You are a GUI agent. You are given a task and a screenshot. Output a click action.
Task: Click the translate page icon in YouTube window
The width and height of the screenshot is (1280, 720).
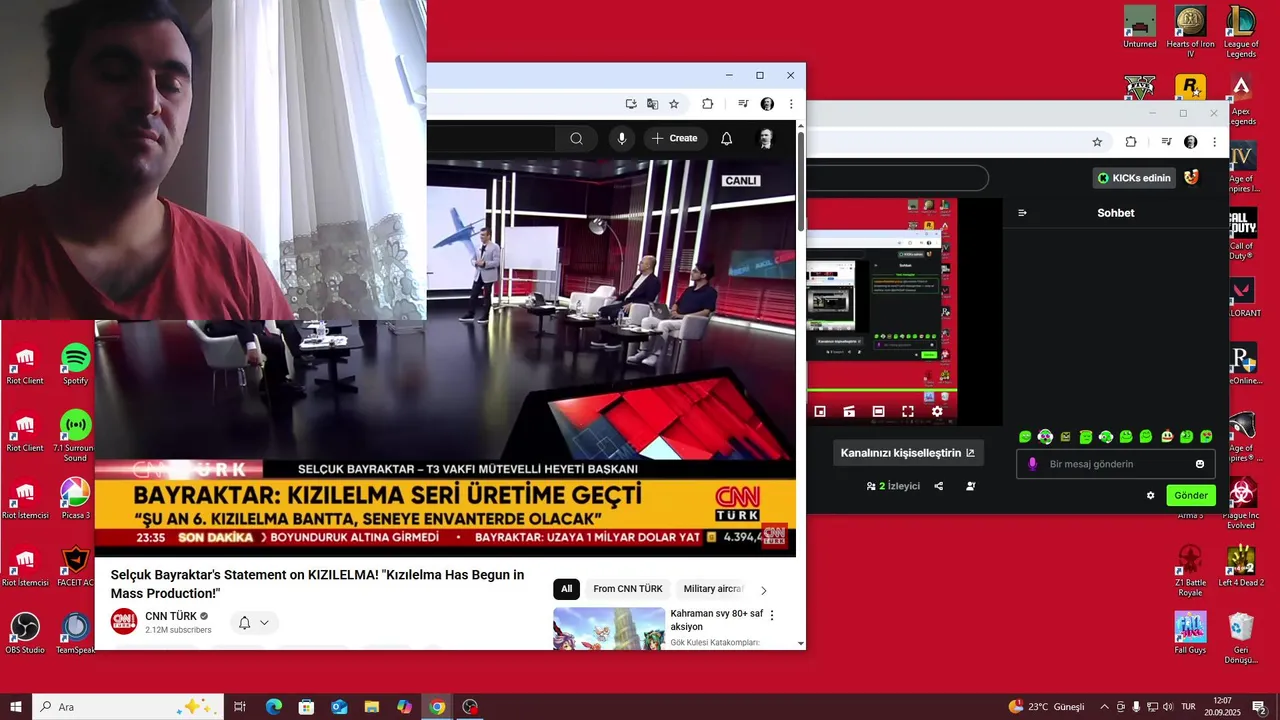[652, 104]
